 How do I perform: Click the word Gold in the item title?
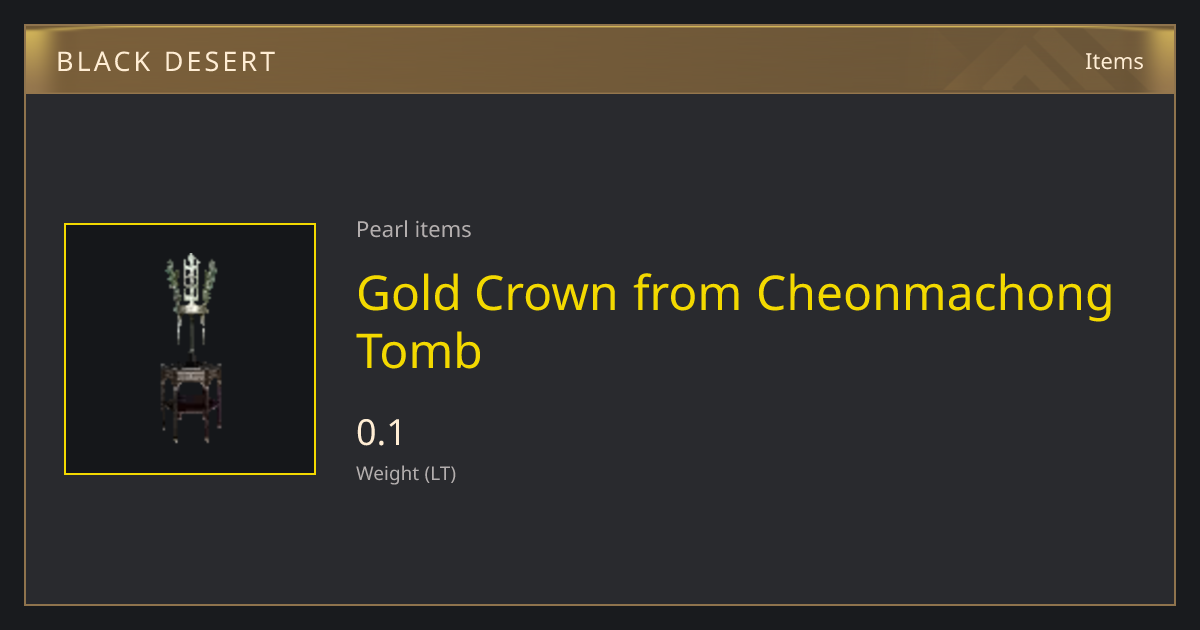coord(408,292)
